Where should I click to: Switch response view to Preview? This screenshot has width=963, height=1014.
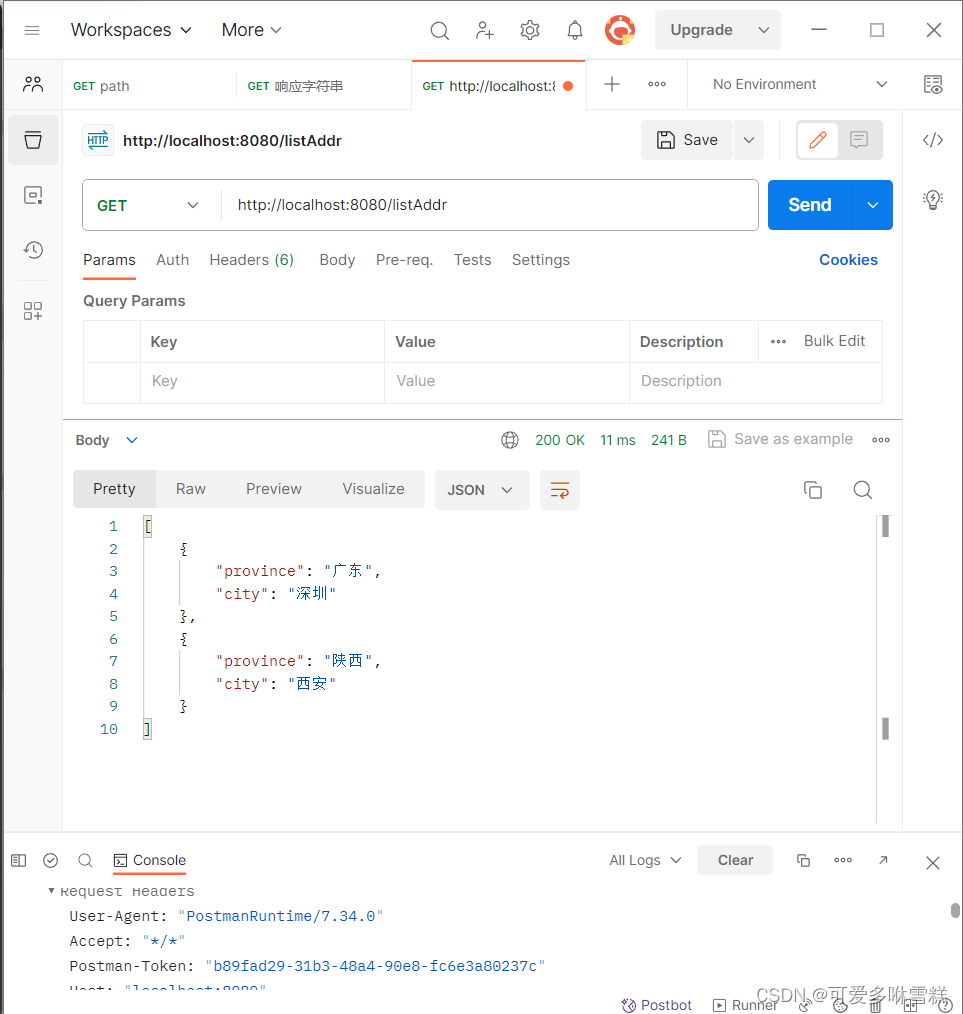[x=274, y=490]
